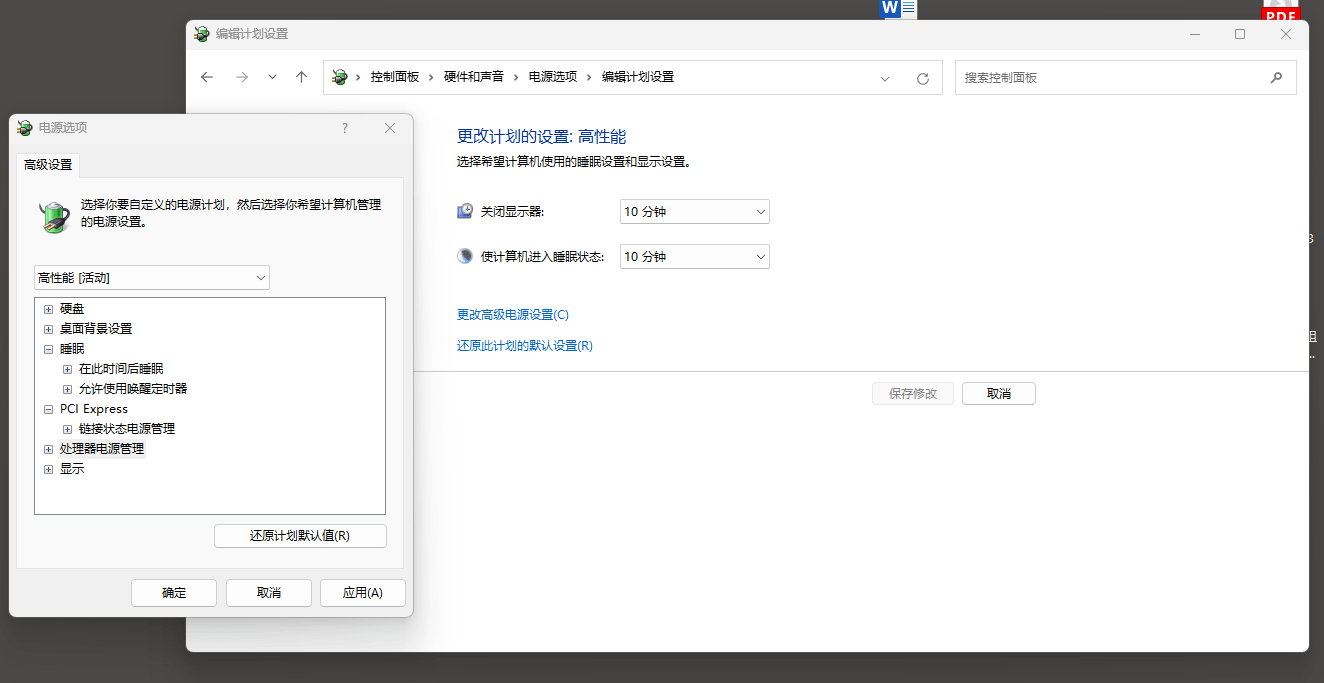Screen dimensions: 1324x683
Task: Open chevron after 控制面板 breadcrumb
Action: tap(432, 77)
